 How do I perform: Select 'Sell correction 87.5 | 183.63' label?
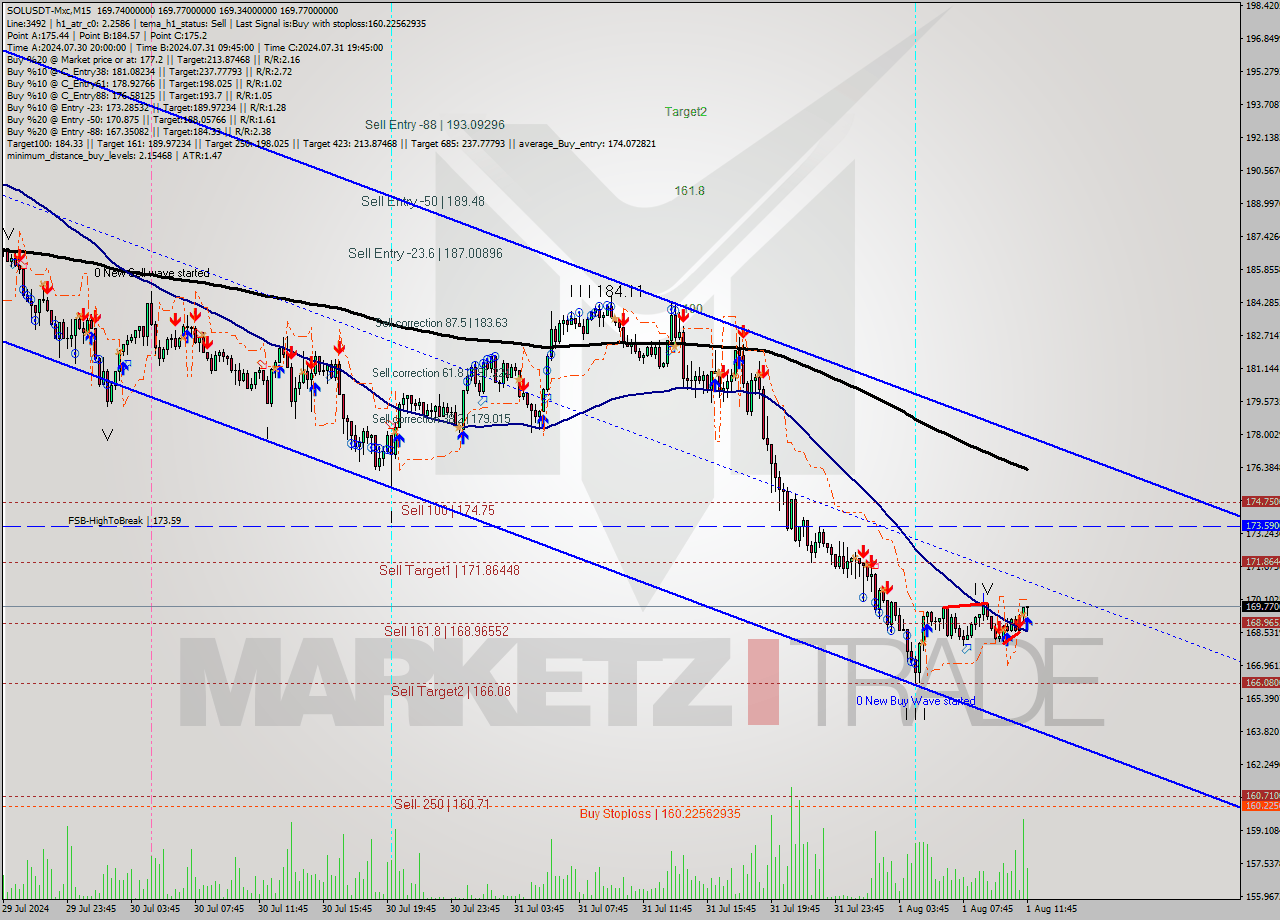[x=441, y=323]
